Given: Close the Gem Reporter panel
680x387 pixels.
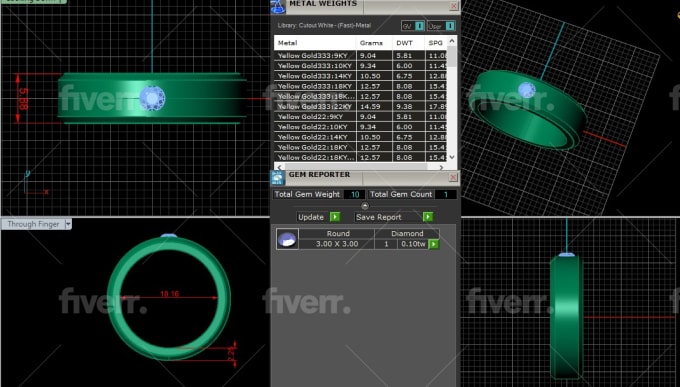Looking at the screenshot, I should (x=453, y=177).
